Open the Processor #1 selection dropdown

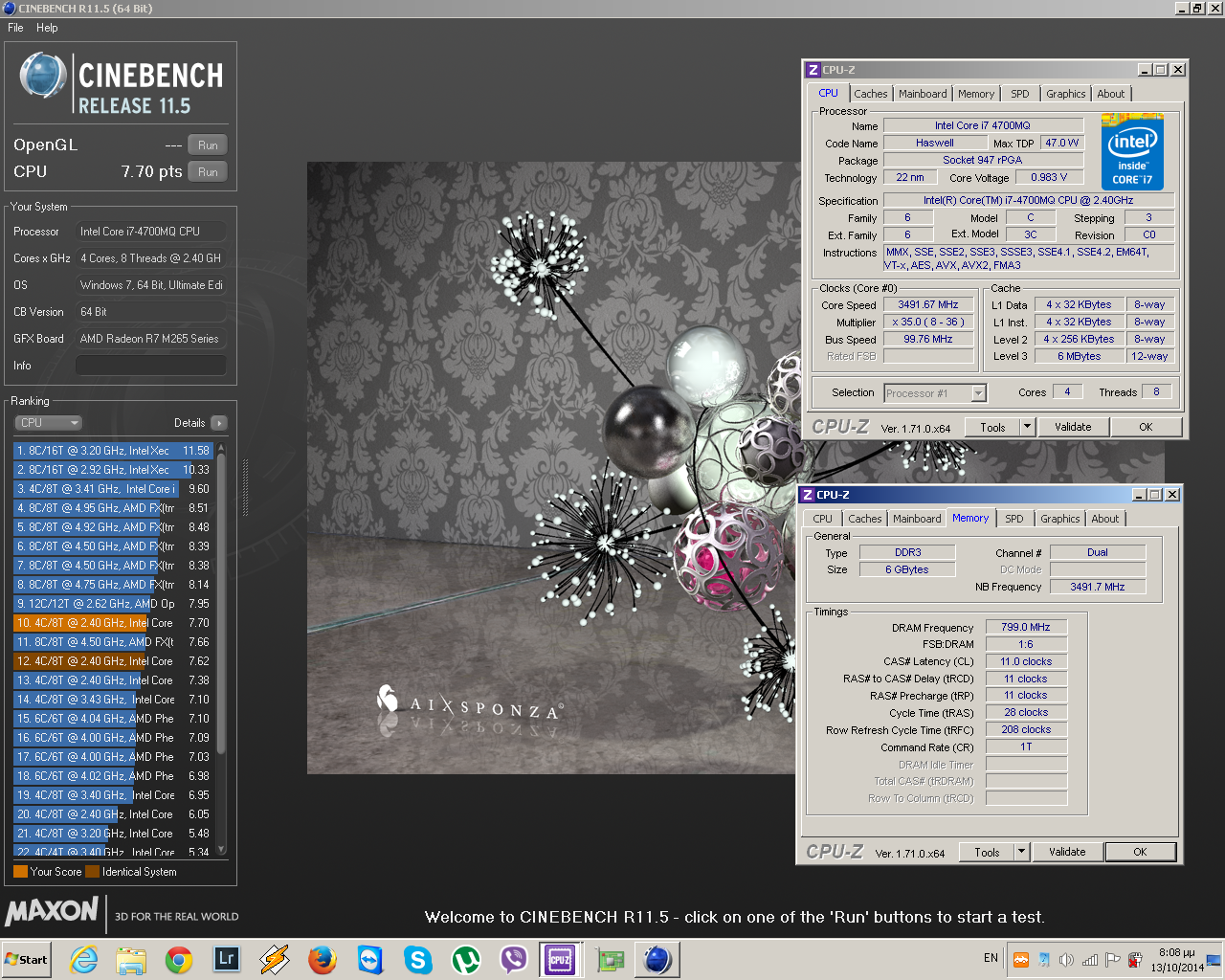pyautogui.click(x=934, y=393)
